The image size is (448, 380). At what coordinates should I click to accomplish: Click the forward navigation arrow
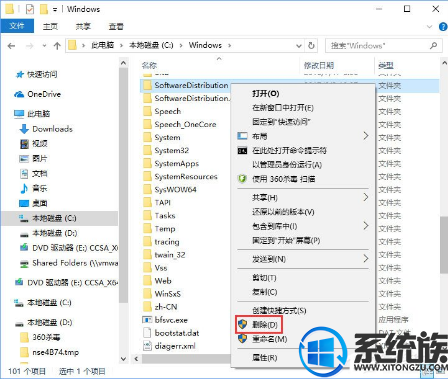pyautogui.click(x=30, y=46)
